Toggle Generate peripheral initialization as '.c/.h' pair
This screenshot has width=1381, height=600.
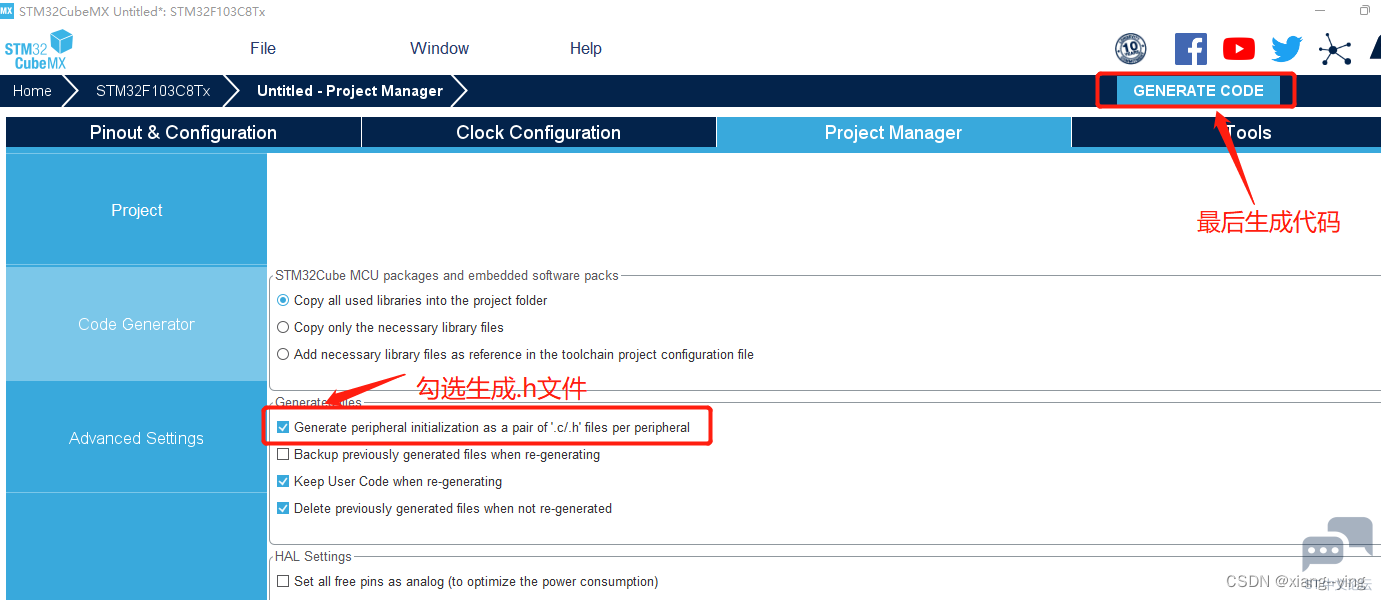(283, 427)
